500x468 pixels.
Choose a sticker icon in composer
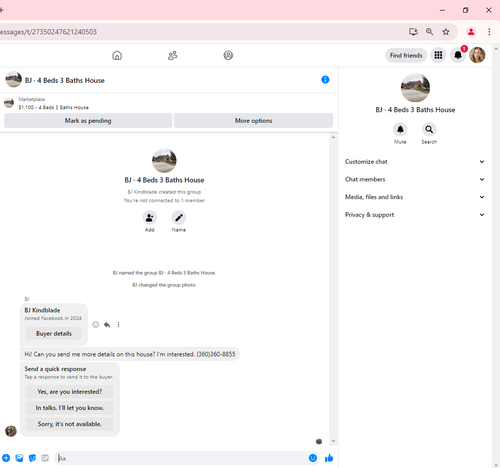(32, 458)
